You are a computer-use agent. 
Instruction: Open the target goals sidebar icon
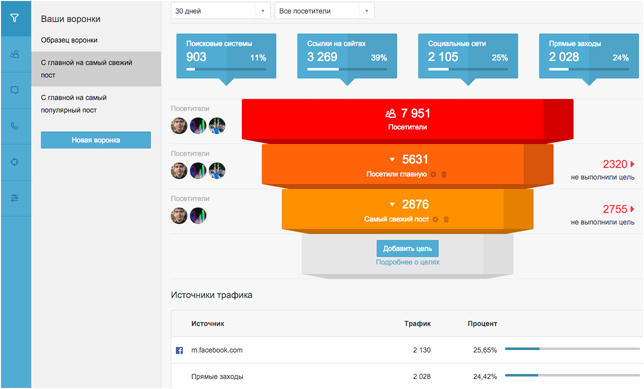coord(15,162)
